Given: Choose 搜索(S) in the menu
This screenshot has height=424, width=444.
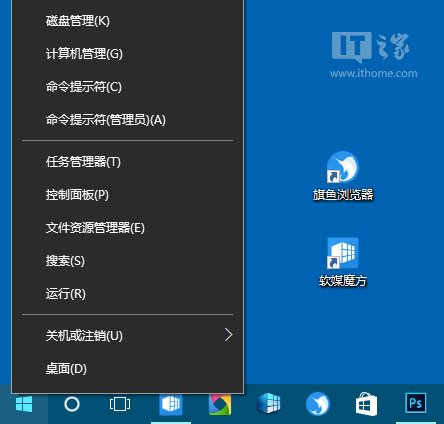Looking at the screenshot, I should tap(128, 261).
